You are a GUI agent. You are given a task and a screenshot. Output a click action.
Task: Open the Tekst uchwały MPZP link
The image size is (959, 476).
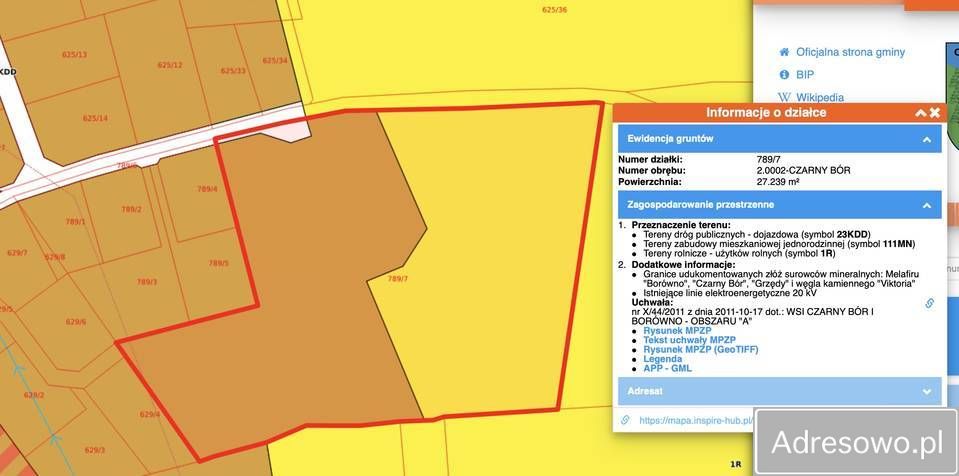pyautogui.click(x=689, y=340)
